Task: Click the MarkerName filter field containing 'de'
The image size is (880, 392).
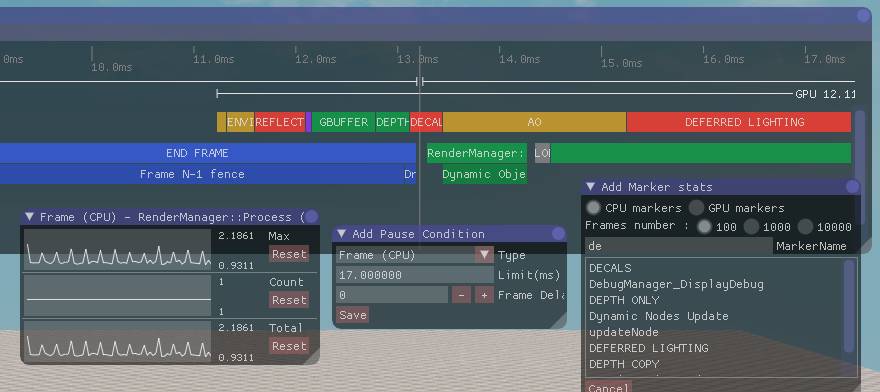Action: 679,245
